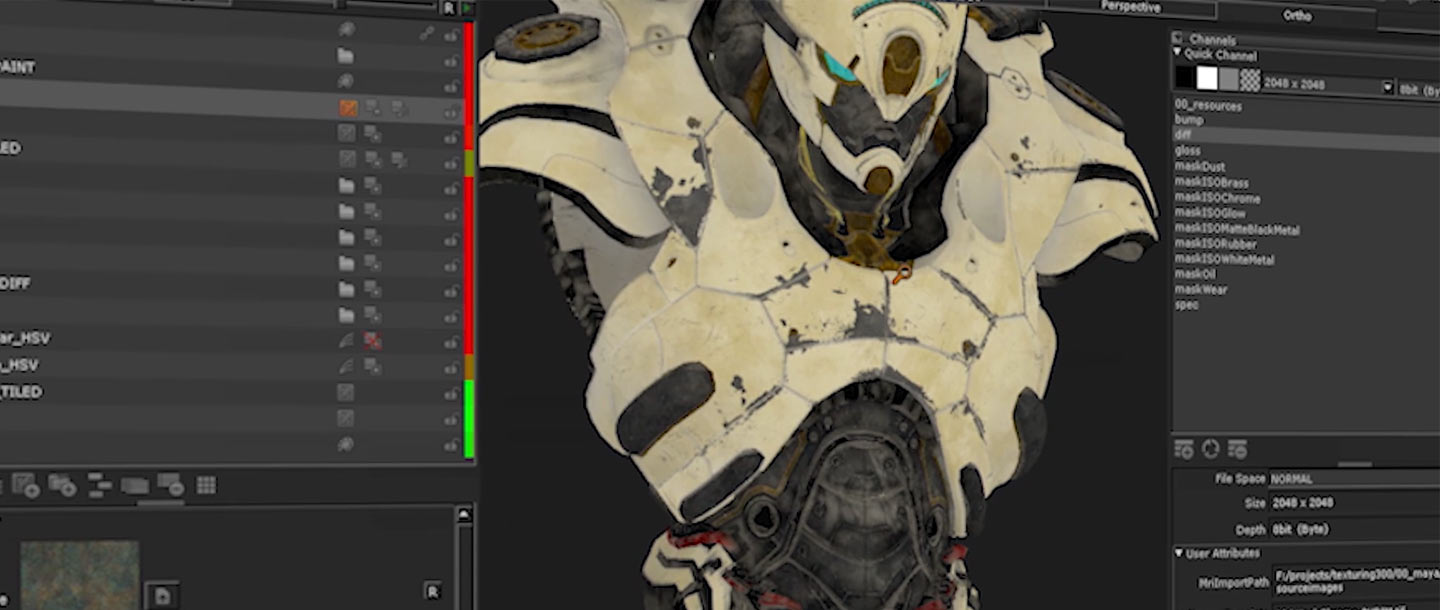The image size is (1440, 610).
Task: Select the bump channel
Action: [1189, 120]
